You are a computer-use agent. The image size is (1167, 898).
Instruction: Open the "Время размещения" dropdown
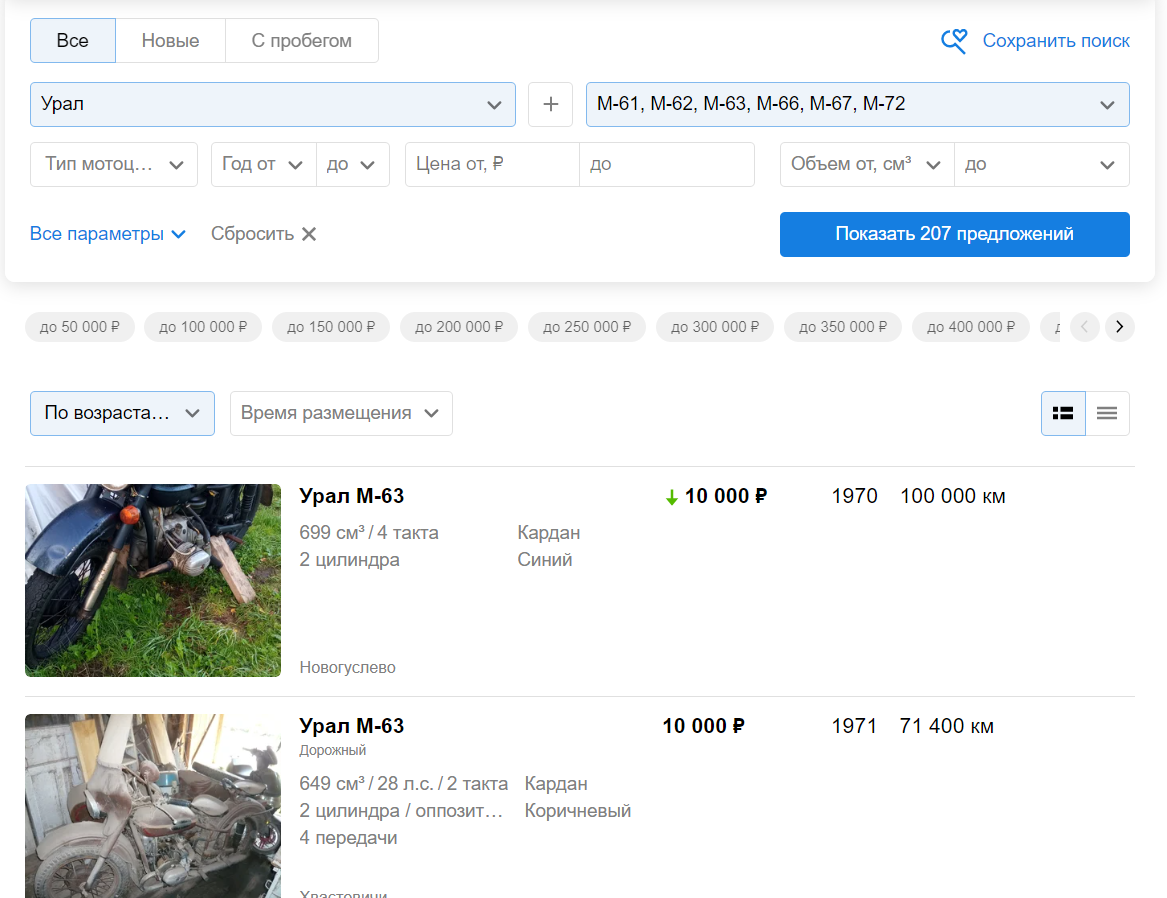[x=341, y=413]
